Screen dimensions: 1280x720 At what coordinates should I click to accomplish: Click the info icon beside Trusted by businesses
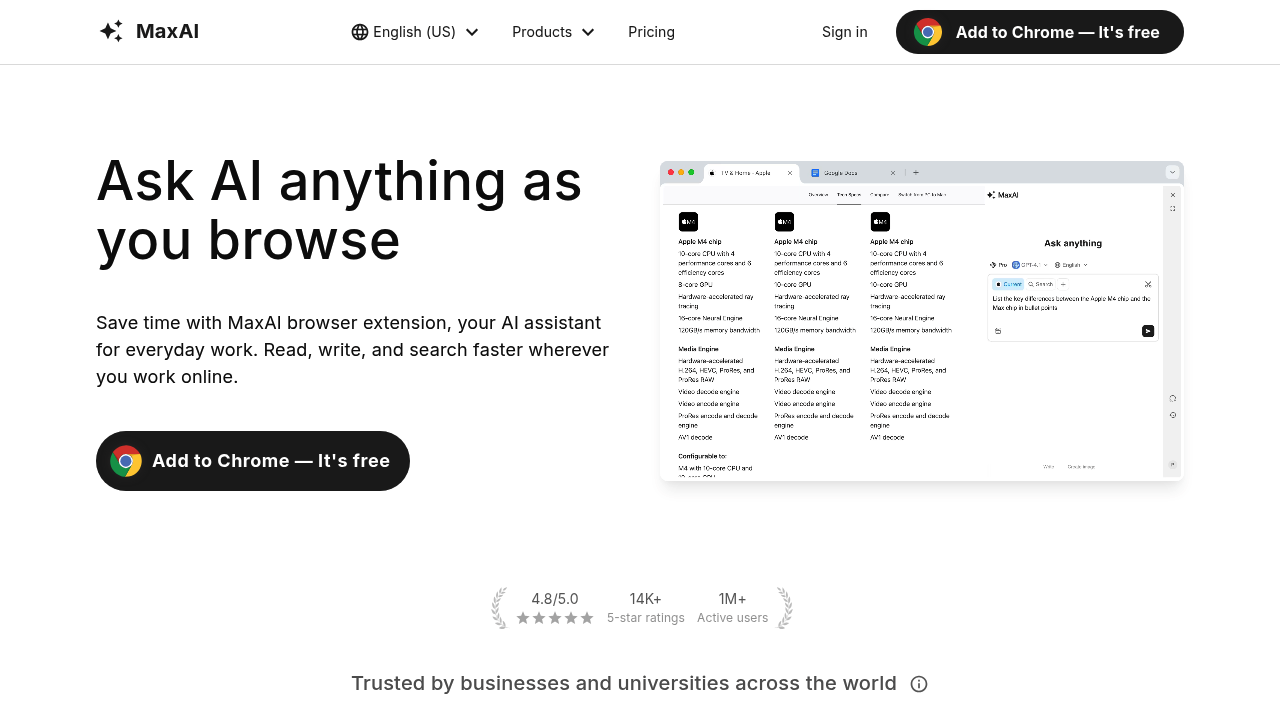pos(919,684)
